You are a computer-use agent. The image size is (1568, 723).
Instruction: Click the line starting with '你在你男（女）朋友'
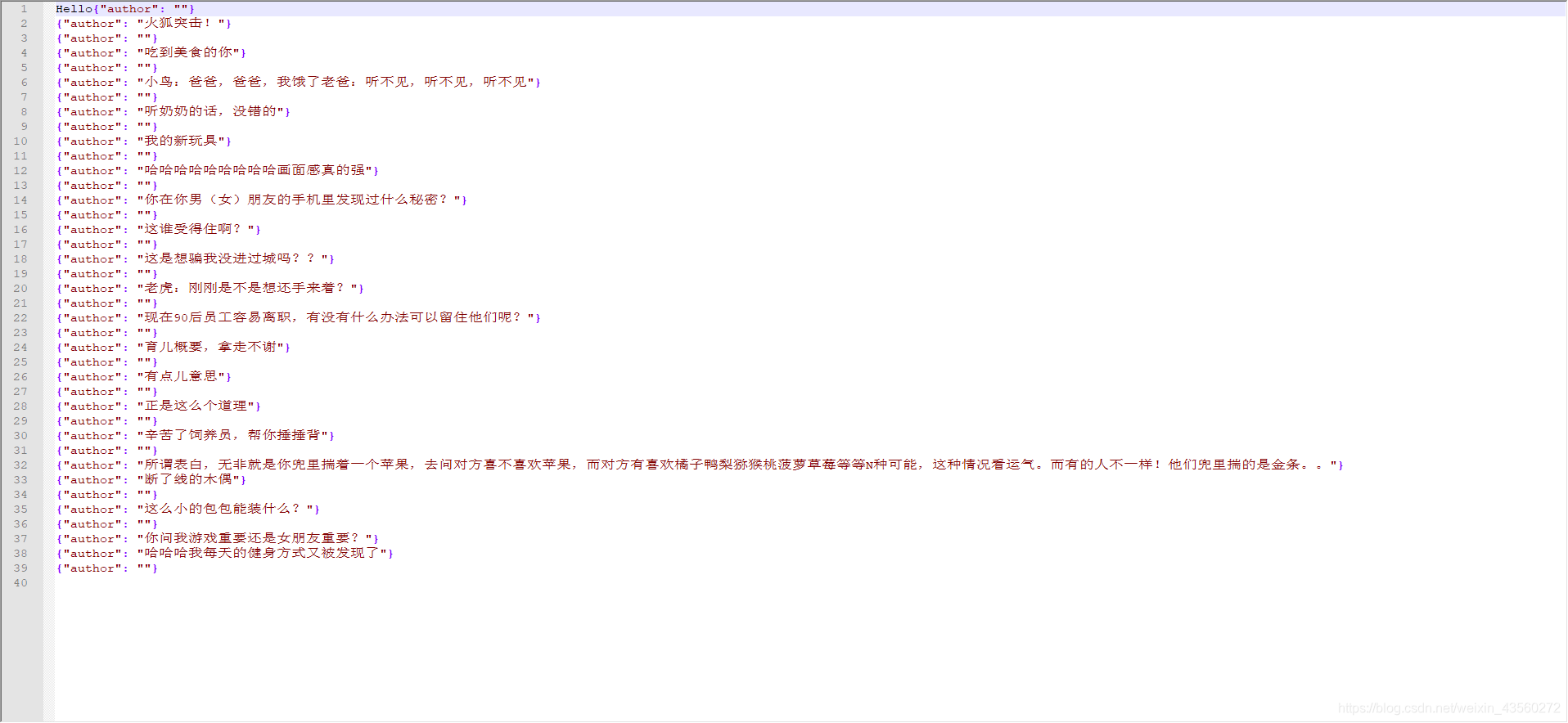262,200
